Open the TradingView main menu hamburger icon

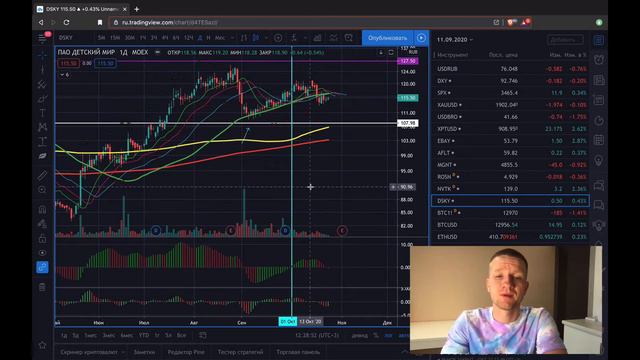point(42,38)
